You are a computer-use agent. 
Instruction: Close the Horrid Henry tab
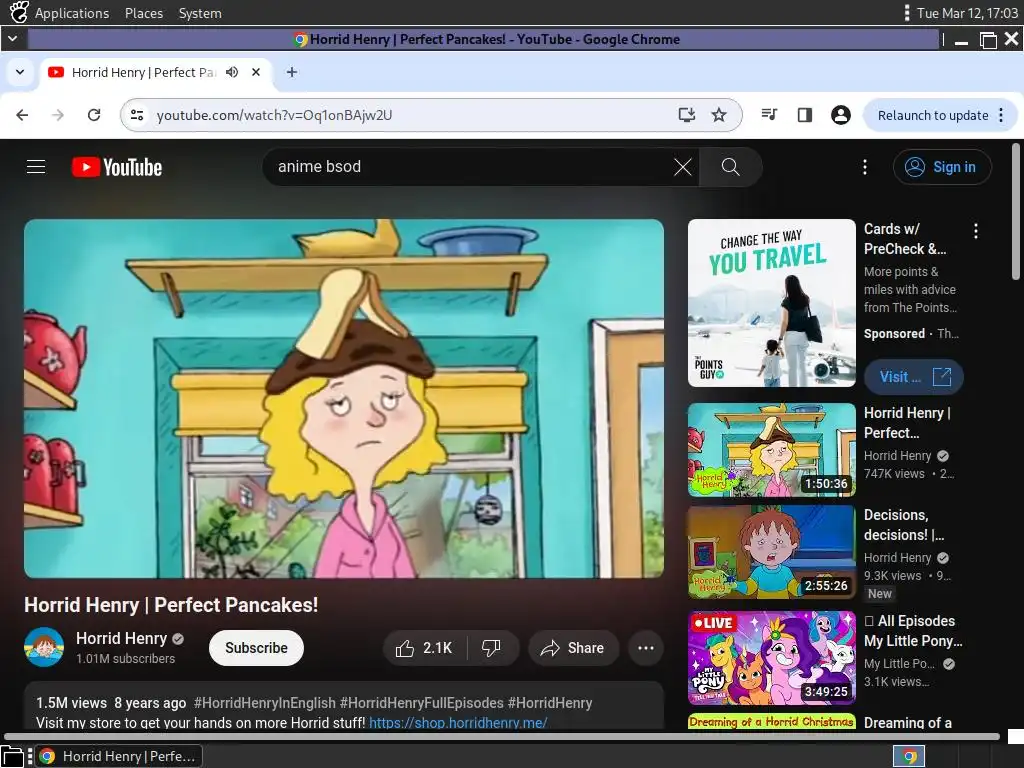(256, 72)
